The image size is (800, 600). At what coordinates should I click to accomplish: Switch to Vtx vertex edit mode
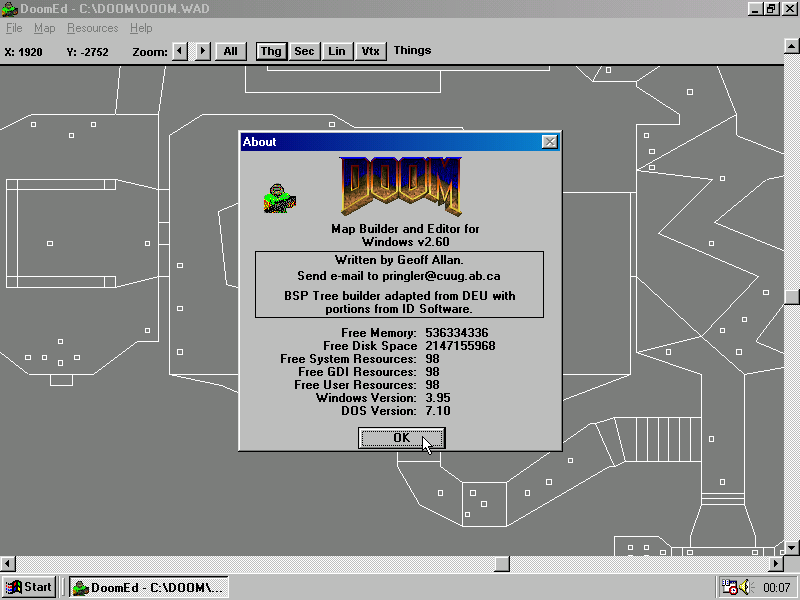click(370, 51)
